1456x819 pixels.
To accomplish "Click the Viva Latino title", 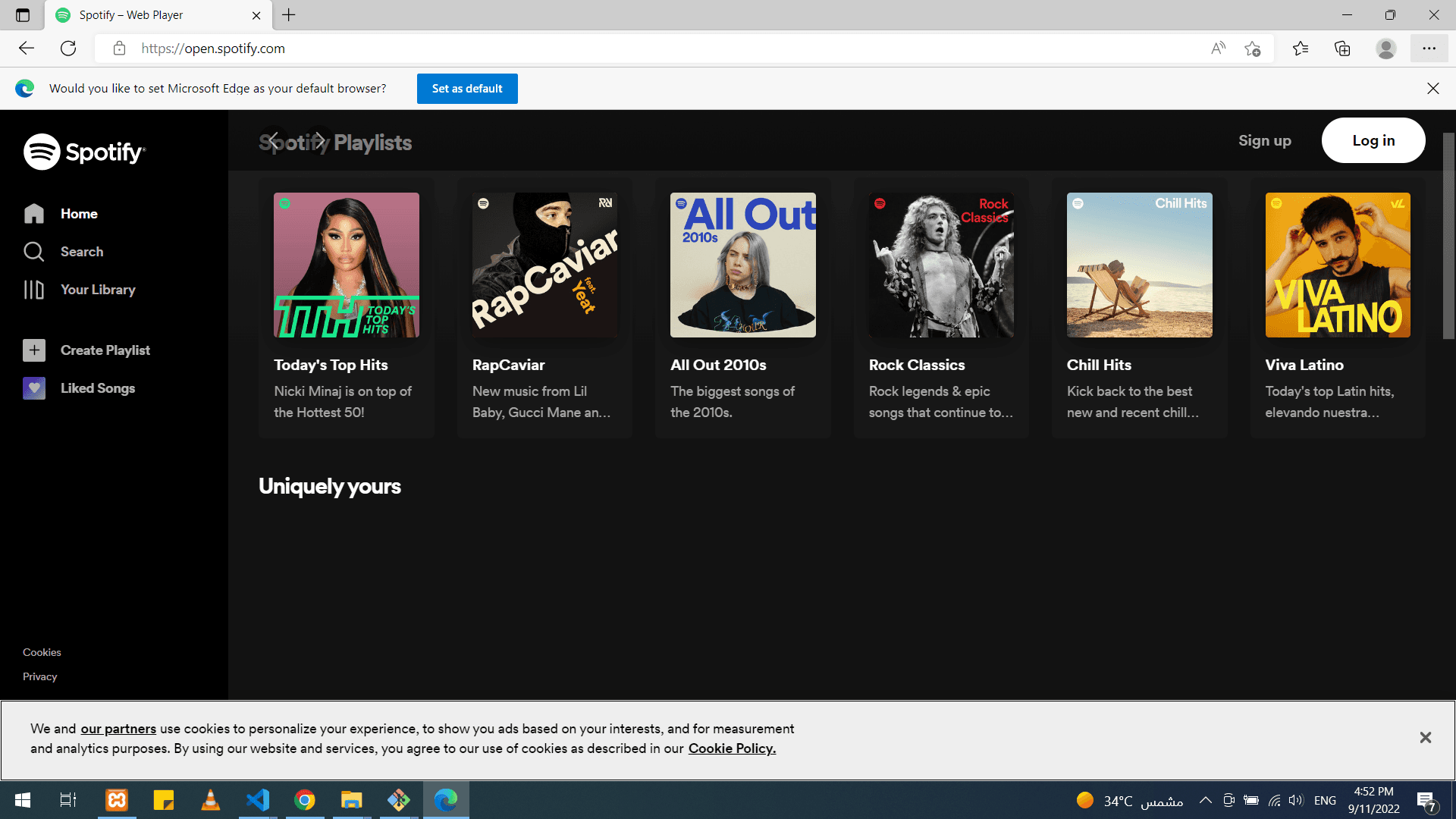I will pyautogui.click(x=1304, y=365).
